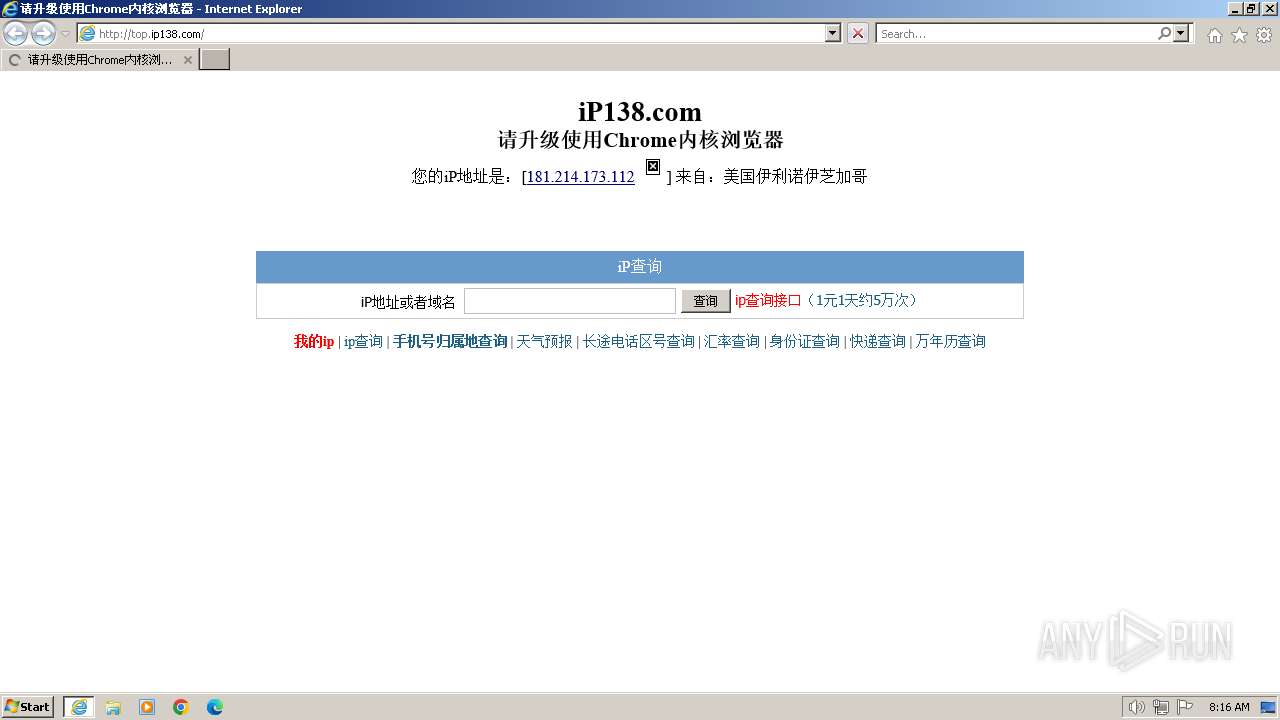Image resolution: width=1280 pixels, height=720 pixels.
Task: Click the IP address 181.214.173.112 link
Action: click(x=580, y=177)
